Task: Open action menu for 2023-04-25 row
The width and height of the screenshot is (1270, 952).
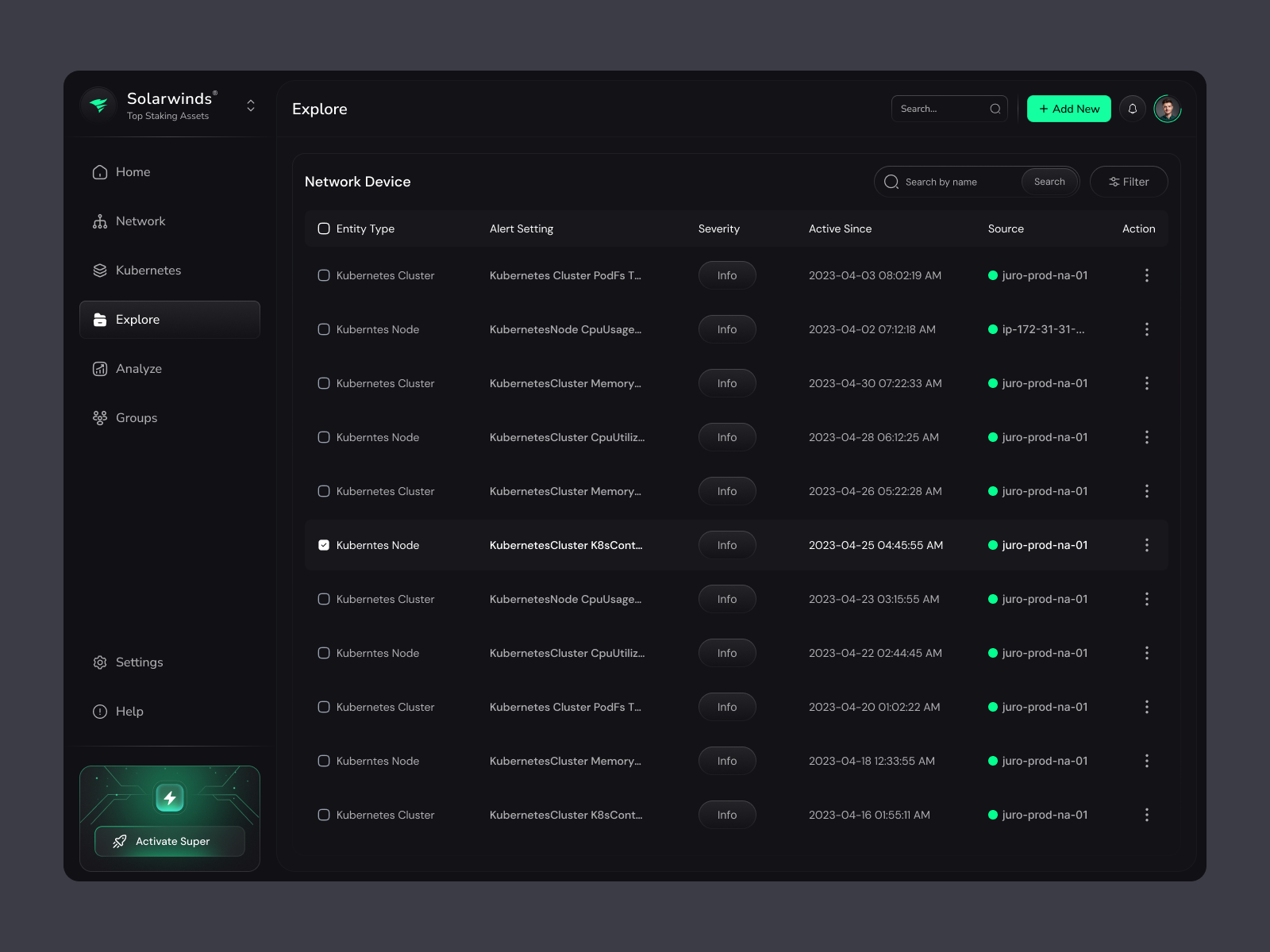Action: tap(1146, 545)
